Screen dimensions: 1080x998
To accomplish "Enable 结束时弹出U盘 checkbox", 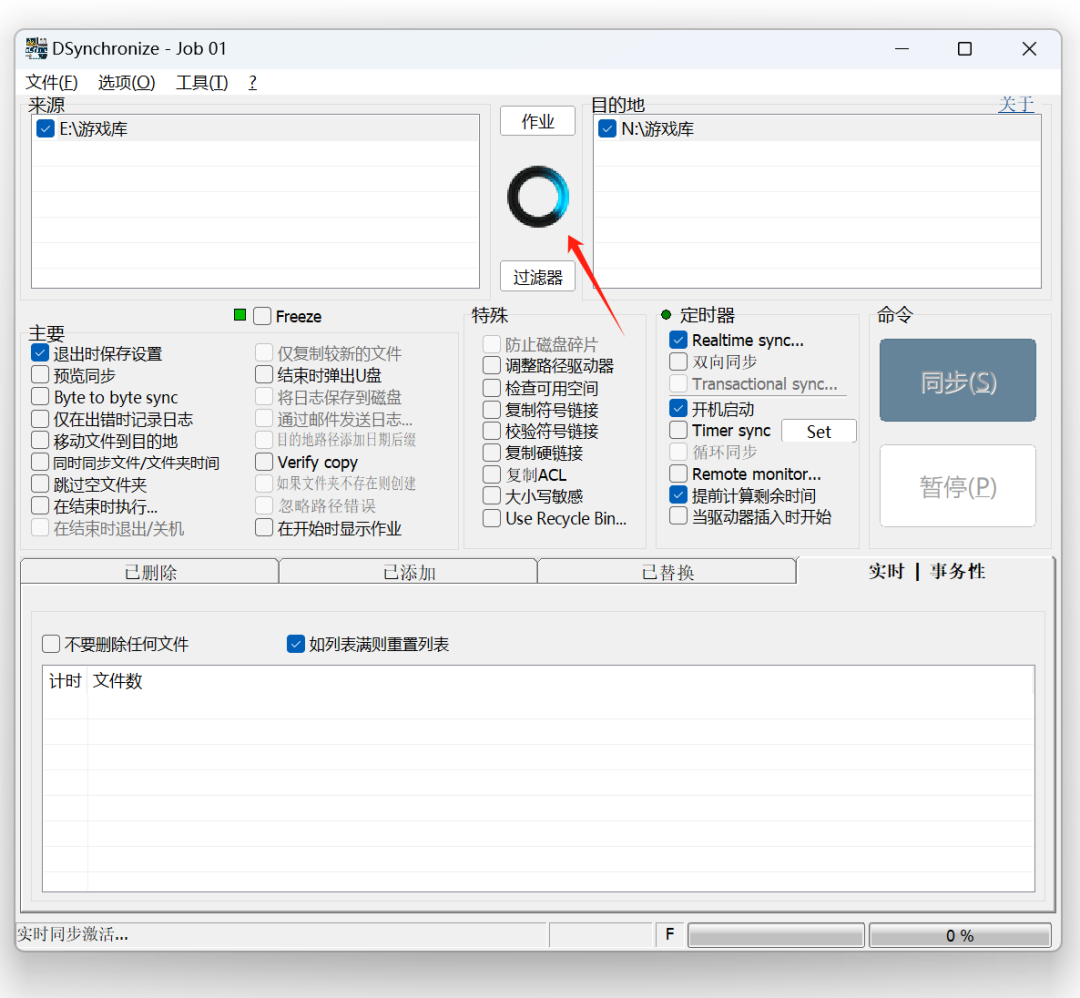I will click(264, 375).
